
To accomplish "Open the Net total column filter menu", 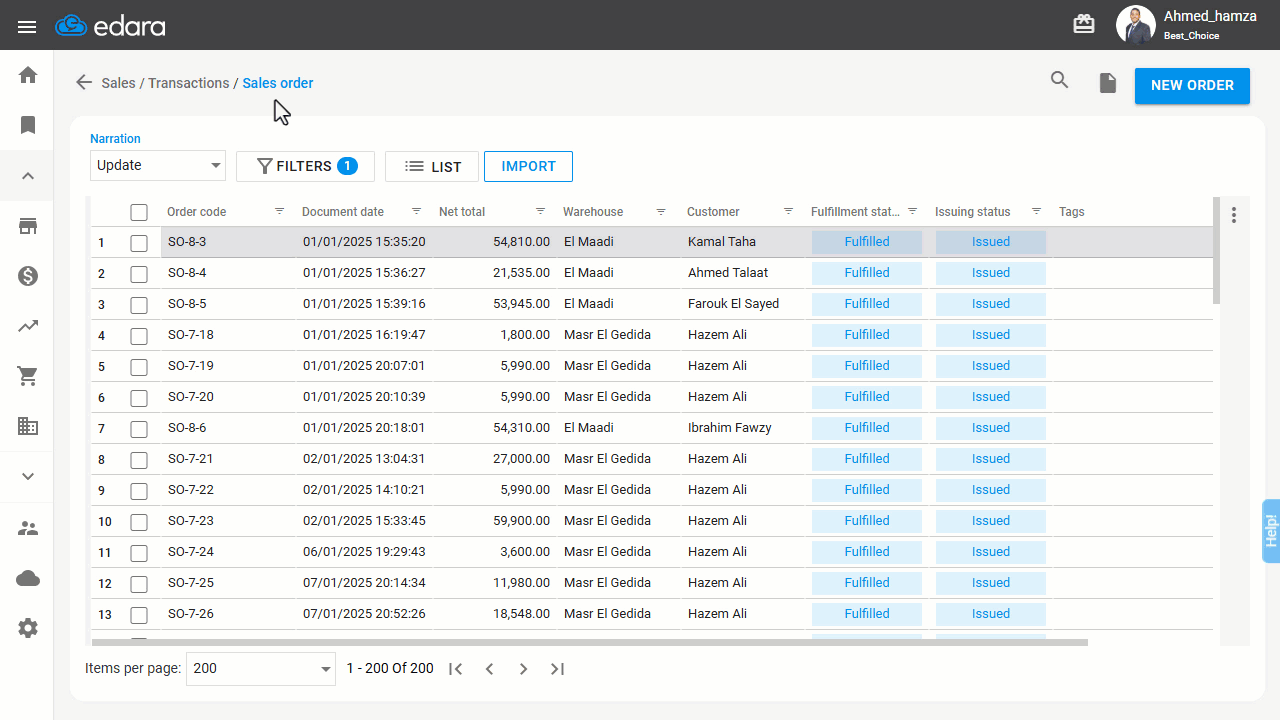I will tap(541, 211).
